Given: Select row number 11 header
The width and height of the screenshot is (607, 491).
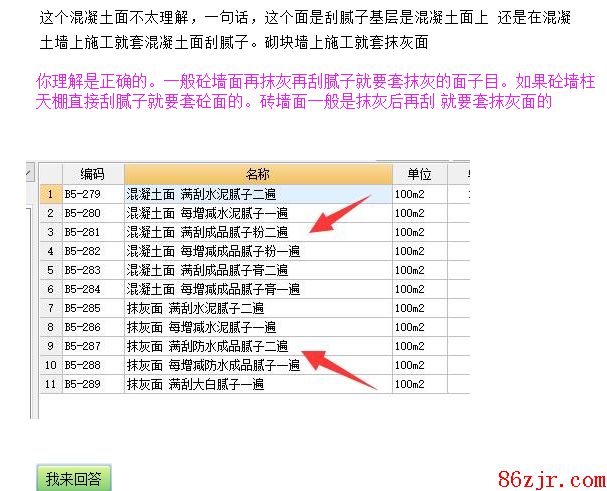Looking at the screenshot, I should [x=50, y=384].
